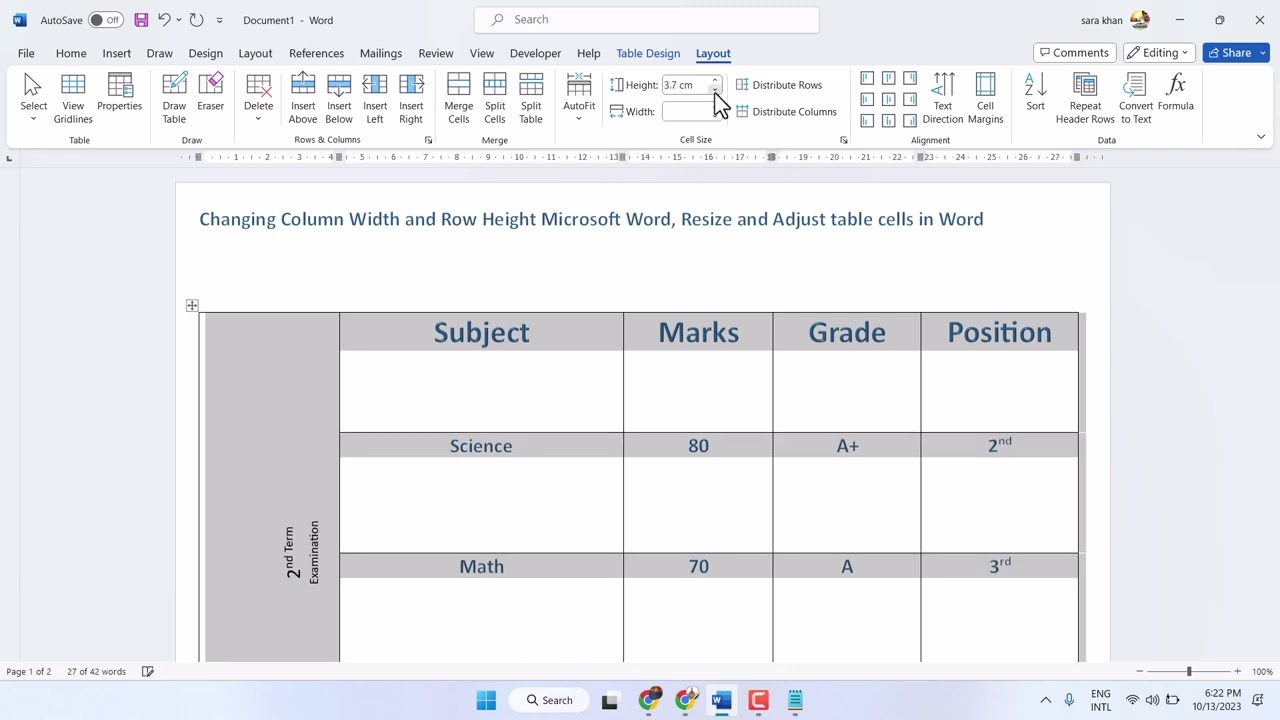The width and height of the screenshot is (1280, 720).
Task: Change the cell Text Direction
Action: (943, 99)
